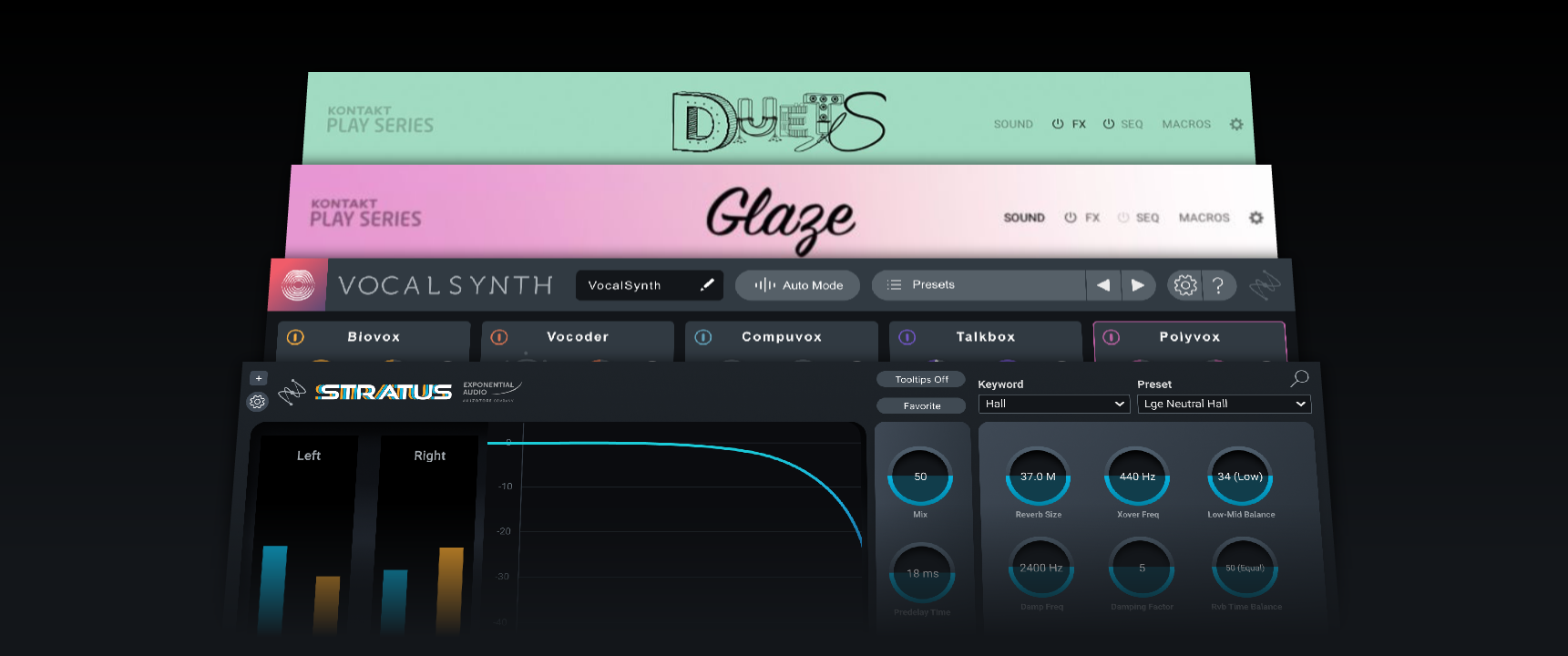This screenshot has width=1568, height=656.
Task: Adjust Predelay Time knob at 18 ms
Action: pyautogui.click(x=922, y=573)
